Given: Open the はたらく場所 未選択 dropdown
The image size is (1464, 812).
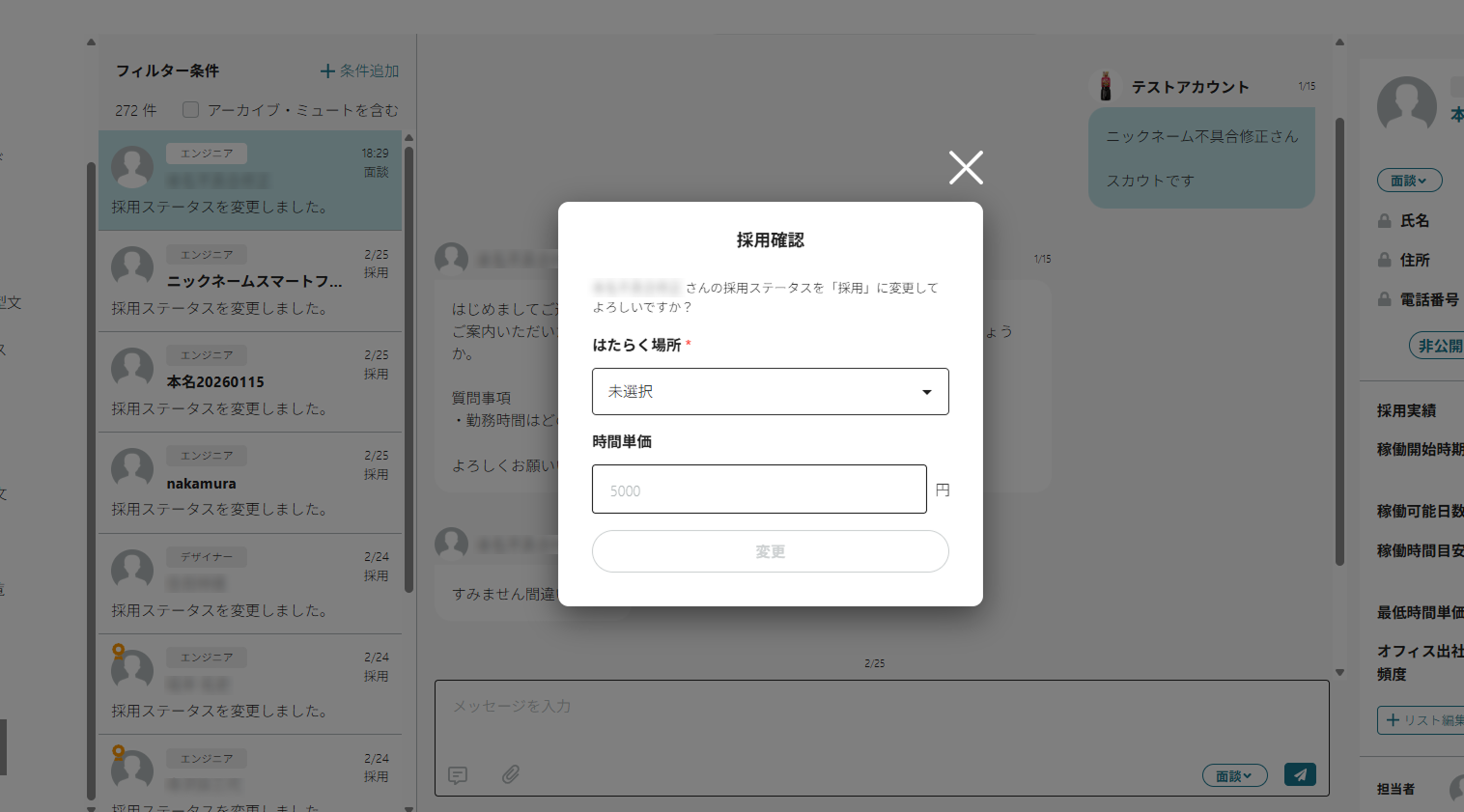Looking at the screenshot, I should 770,391.
